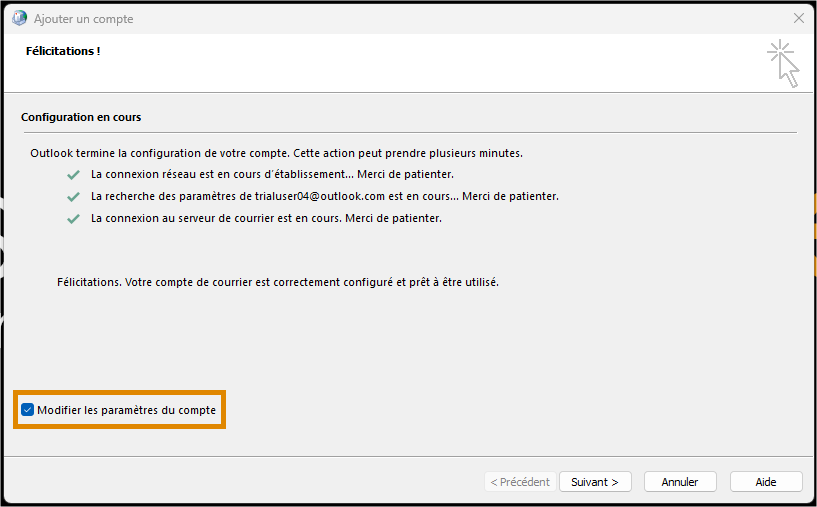
Task: Click the Outlook termine la configuration sentence
Action: click(x=276, y=153)
